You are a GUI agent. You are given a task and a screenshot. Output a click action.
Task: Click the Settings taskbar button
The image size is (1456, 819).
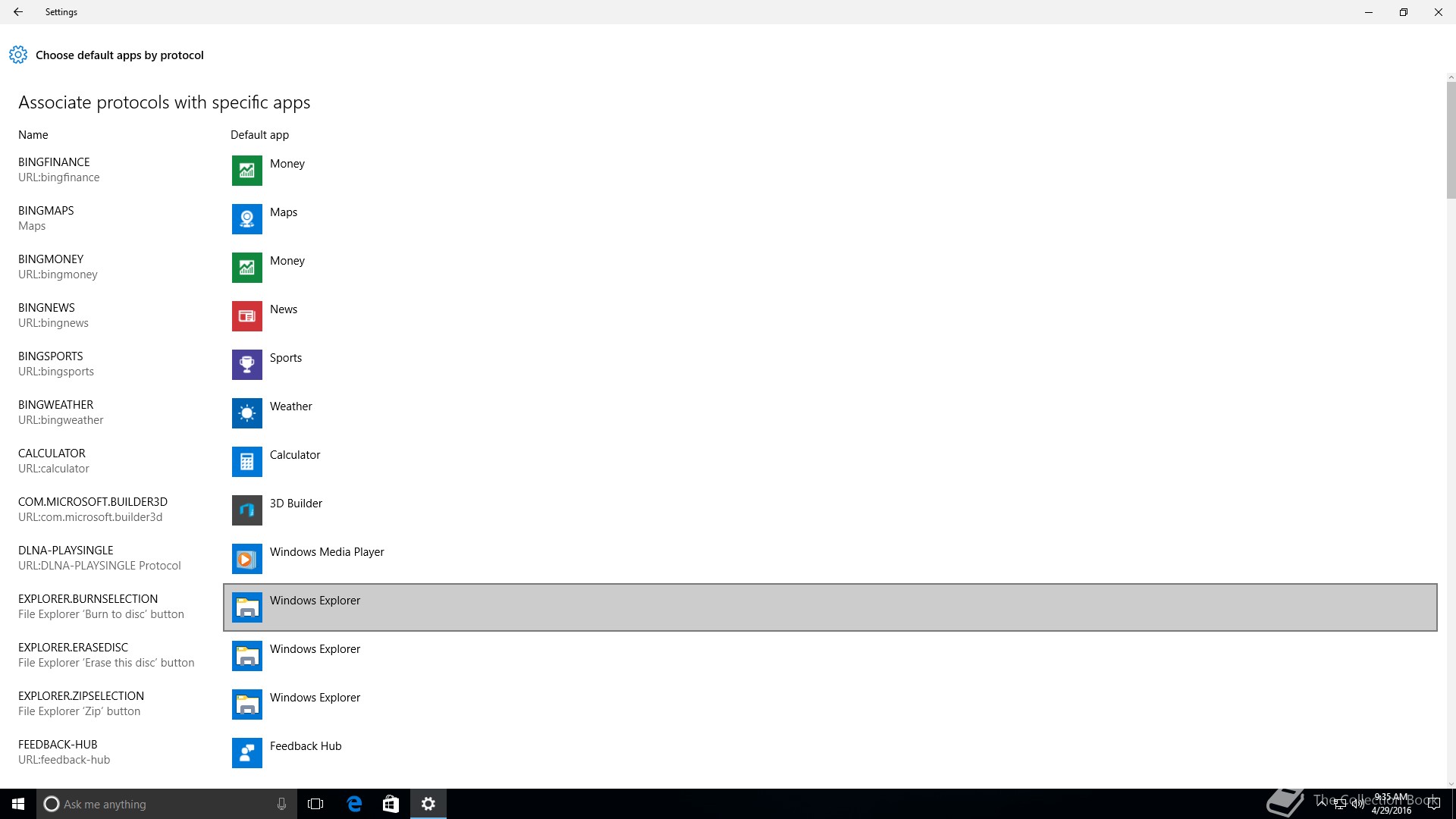pyautogui.click(x=428, y=804)
